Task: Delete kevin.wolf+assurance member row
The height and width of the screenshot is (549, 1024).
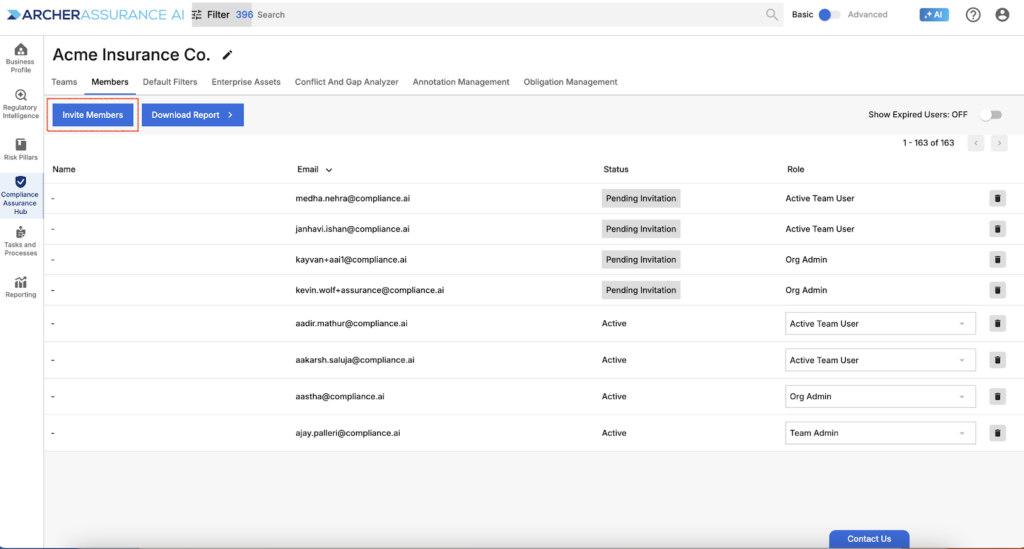Action: [997, 290]
